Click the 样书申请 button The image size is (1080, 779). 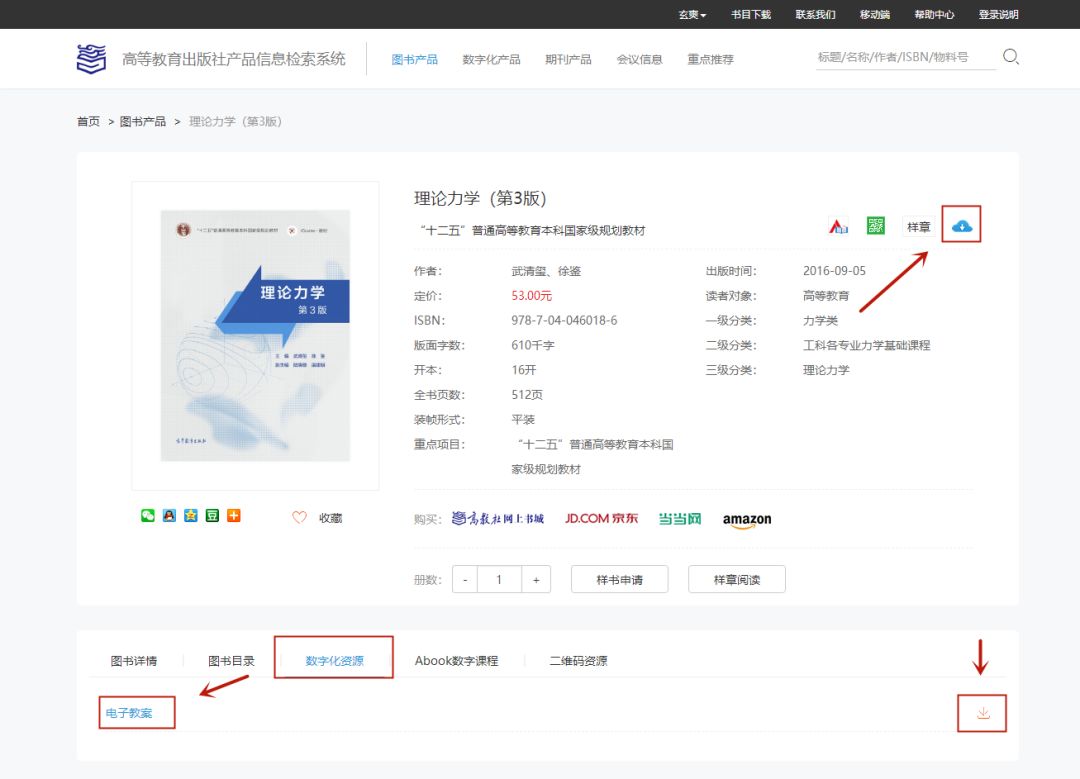pyautogui.click(x=619, y=580)
